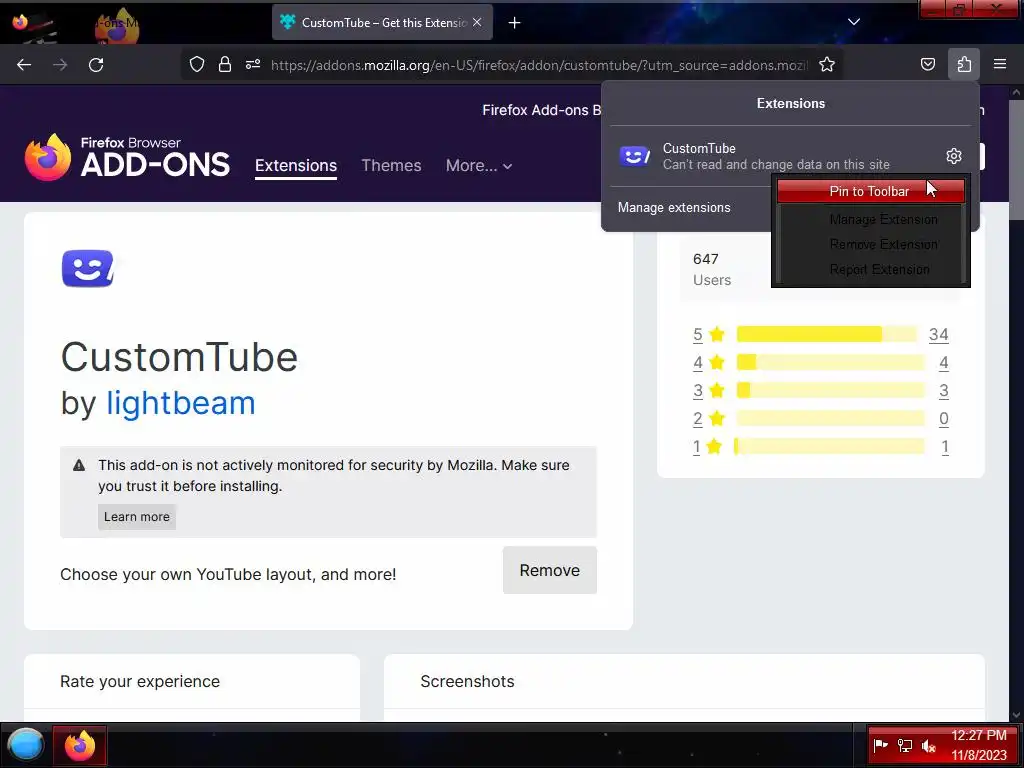Image resolution: width=1024 pixels, height=768 pixels.
Task: Click the 4-star rating progress bar
Action: click(x=830, y=362)
